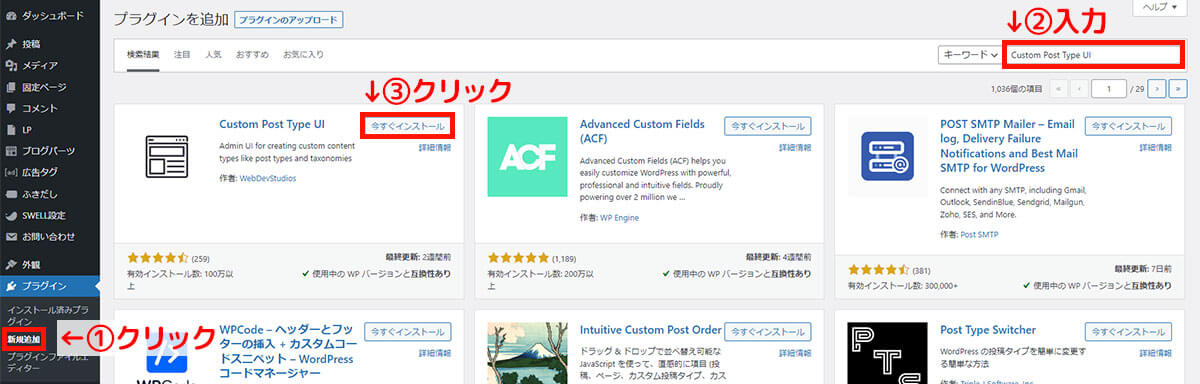Open the ブログパーツ sidebar icon

point(10,150)
